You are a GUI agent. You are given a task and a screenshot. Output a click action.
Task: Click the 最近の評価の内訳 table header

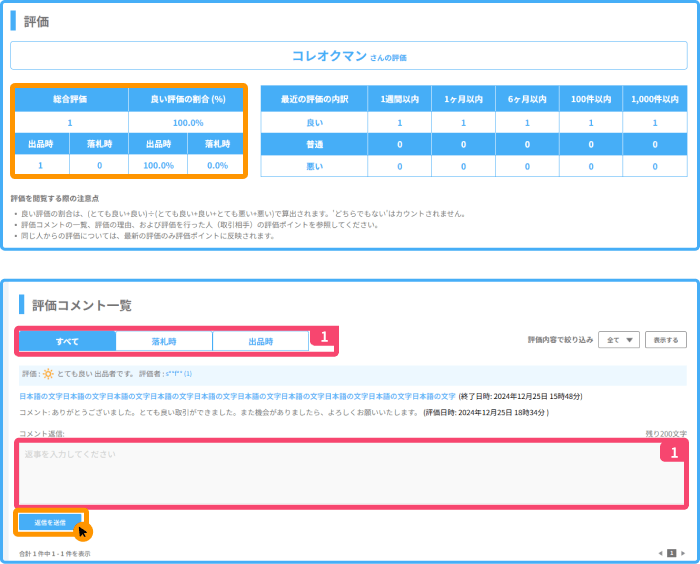click(x=314, y=99)
